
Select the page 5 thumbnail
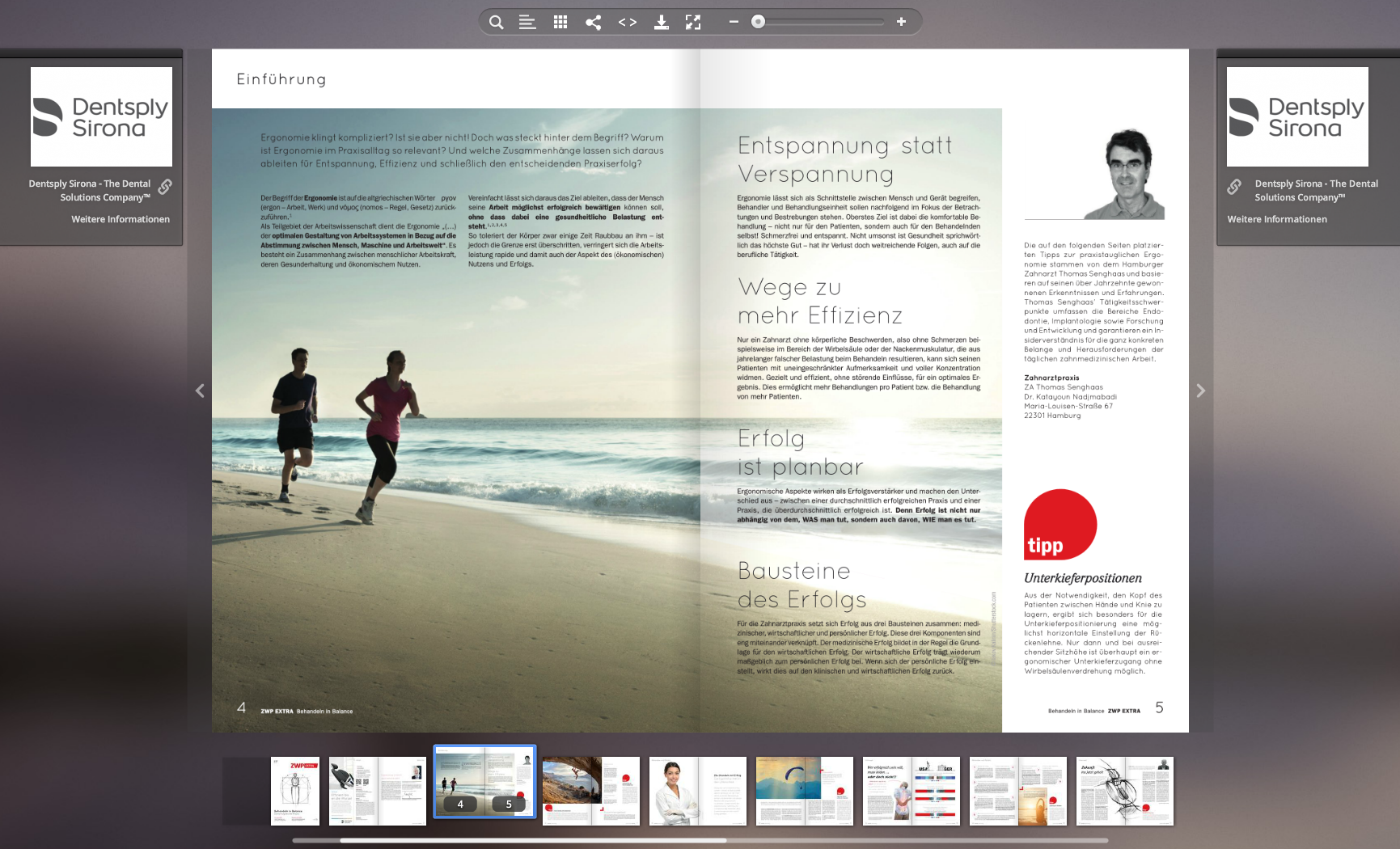(x=510, y=781)
